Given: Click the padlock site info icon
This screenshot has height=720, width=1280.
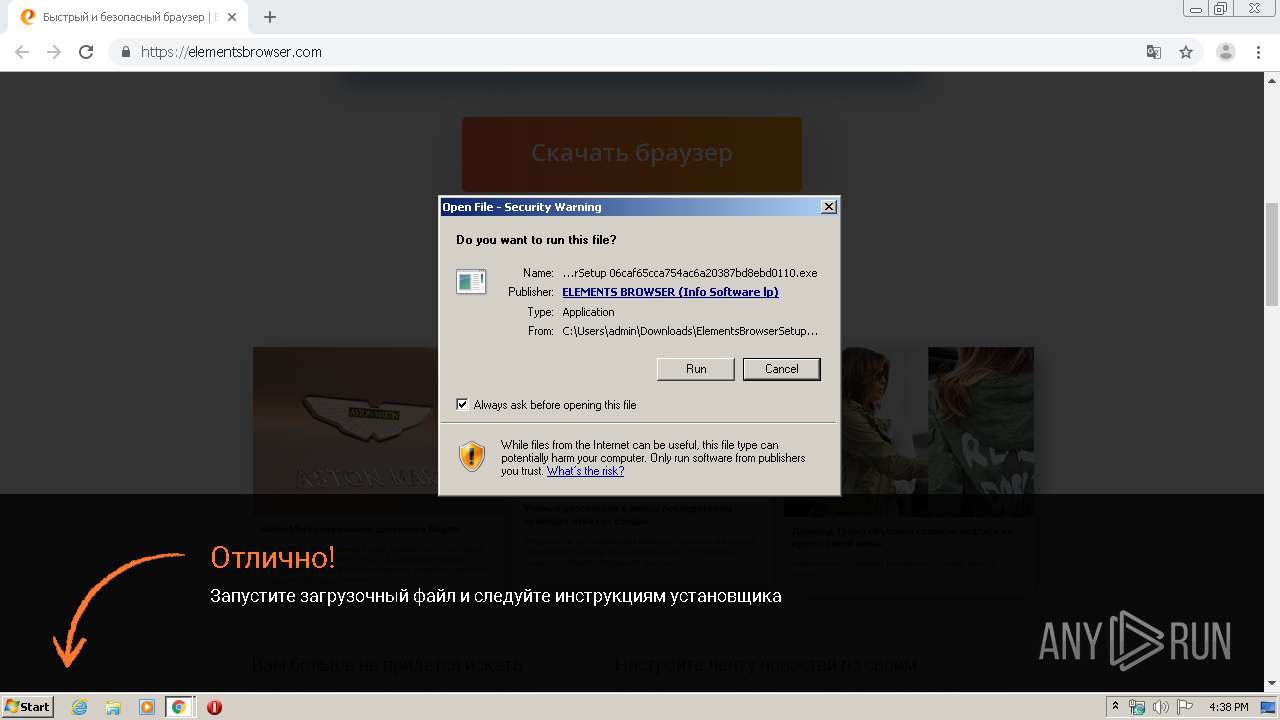Looking at the screenshot, I should (125, 52).
